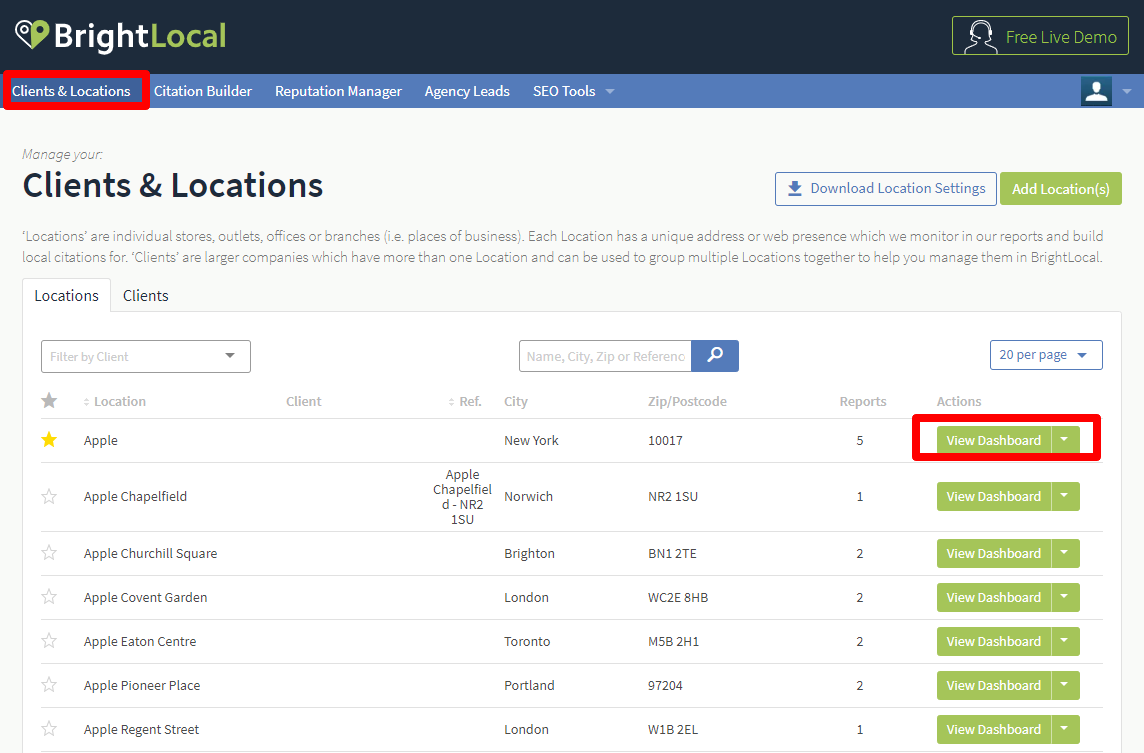
Task: Click the Free Live Demo button
Action: coord(1040,36)
